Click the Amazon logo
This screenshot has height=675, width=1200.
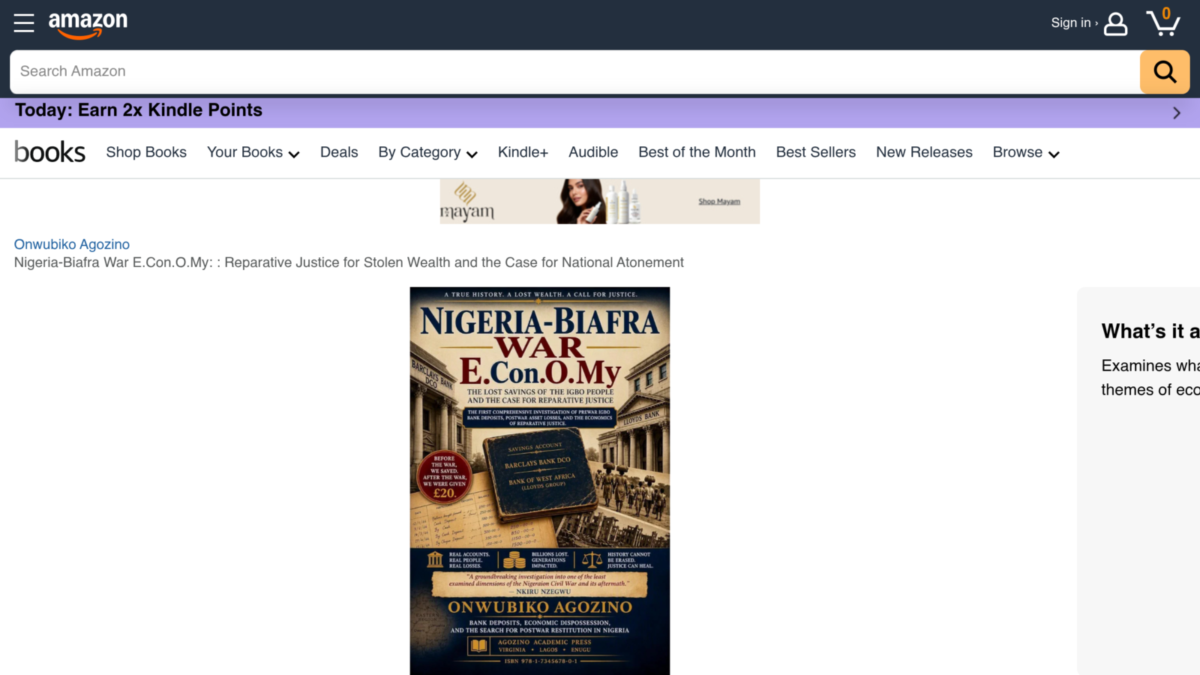(88, 24)
